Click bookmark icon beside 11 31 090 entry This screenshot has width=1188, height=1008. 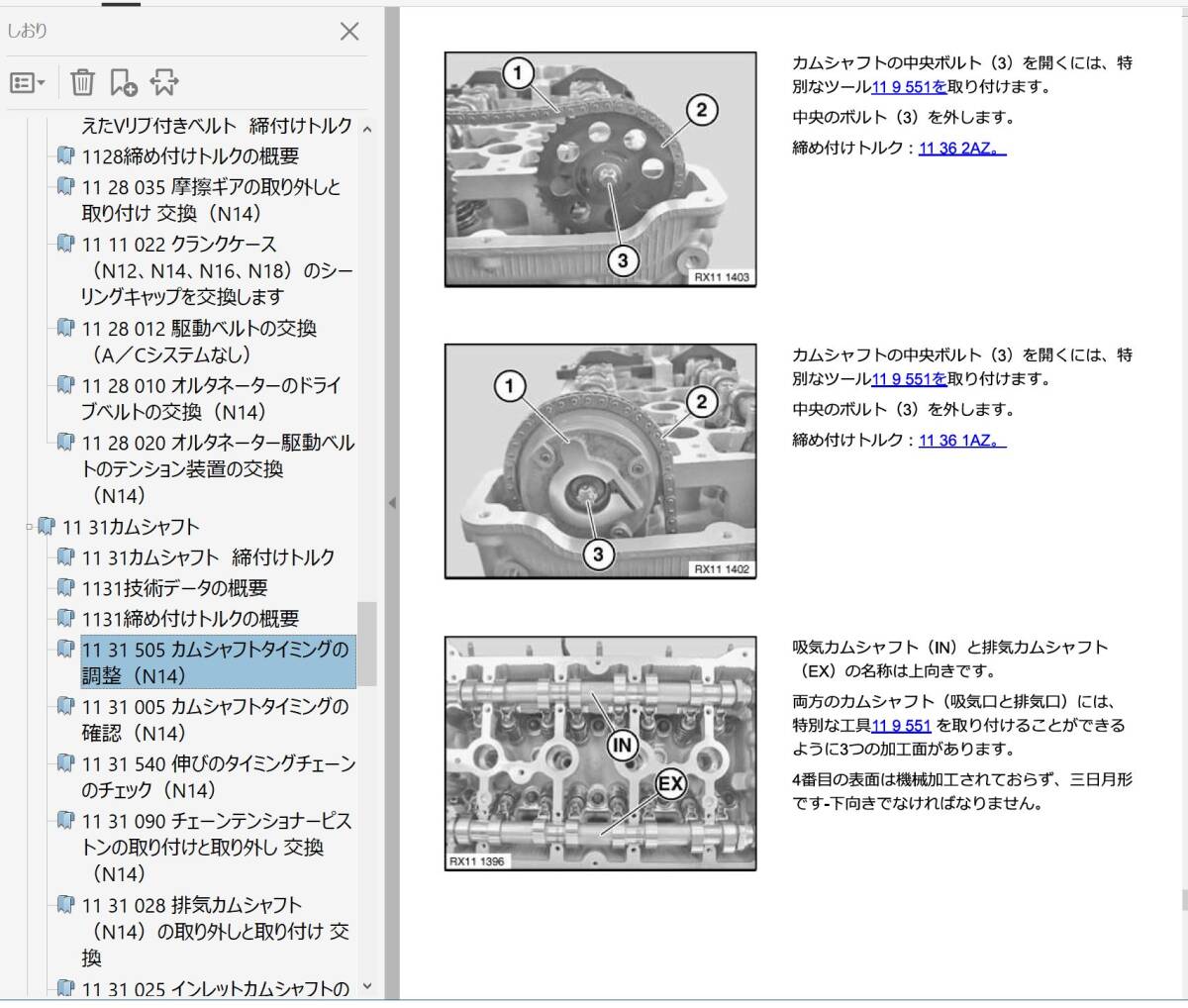[x=65, y=821]
